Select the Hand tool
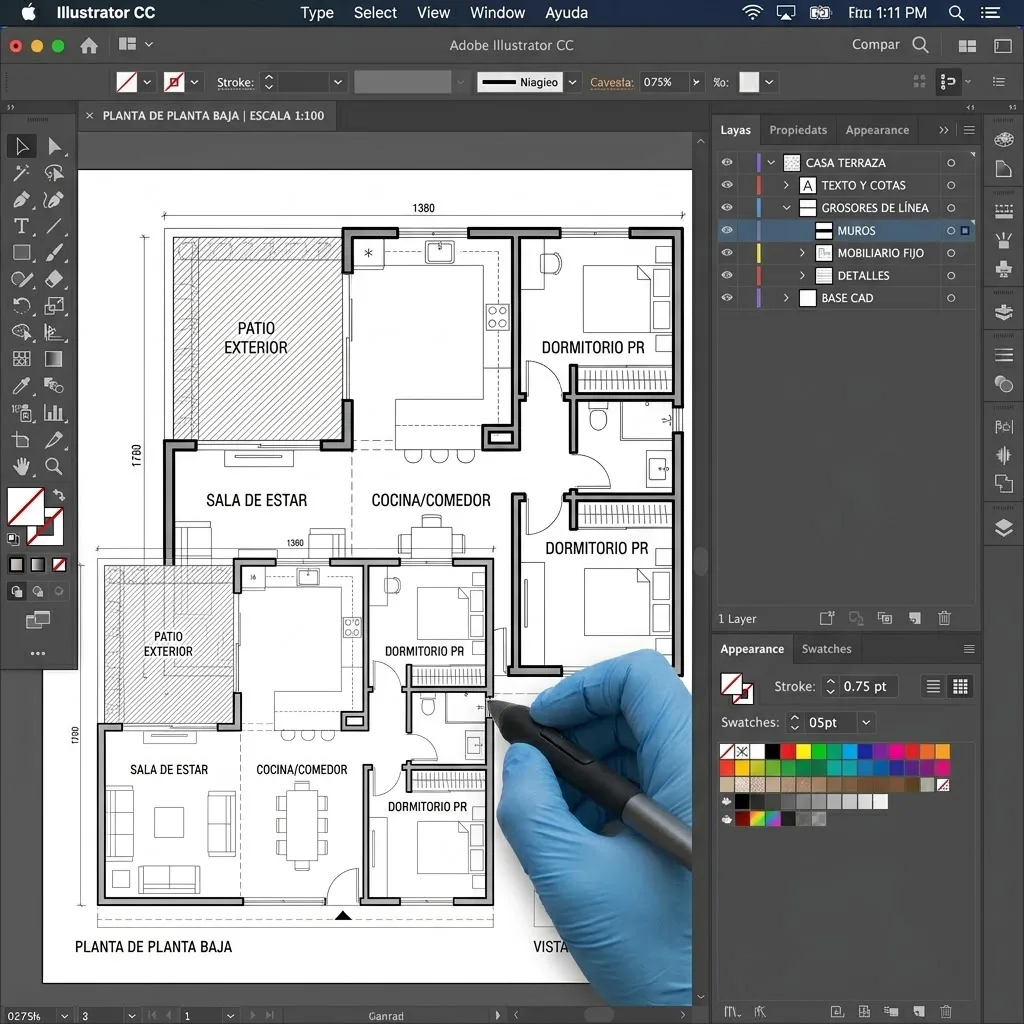This screenshot has height=1024, width=1024. coord(22,467)
